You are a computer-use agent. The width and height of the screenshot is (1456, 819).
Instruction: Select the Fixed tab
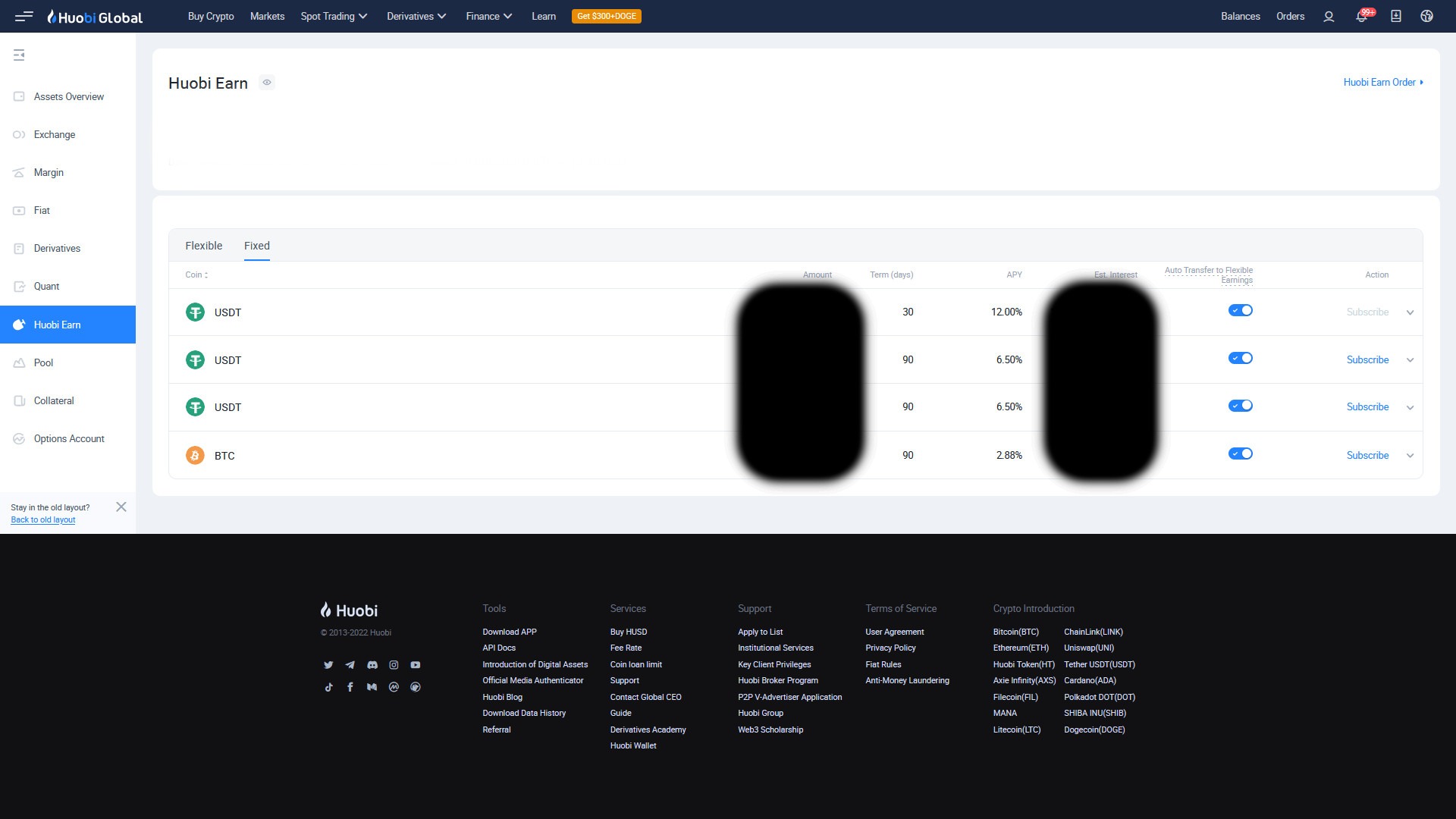[257, 246]
